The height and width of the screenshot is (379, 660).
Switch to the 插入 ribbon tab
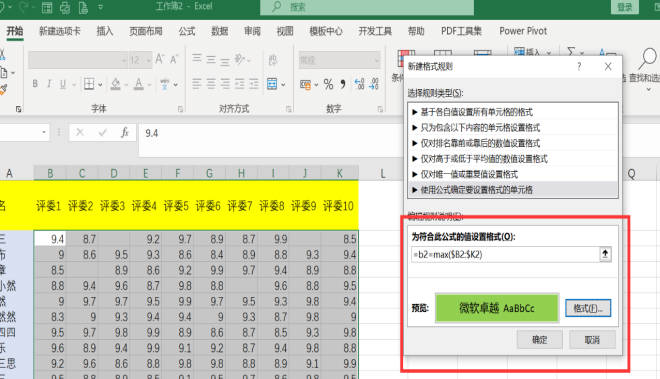105,31
